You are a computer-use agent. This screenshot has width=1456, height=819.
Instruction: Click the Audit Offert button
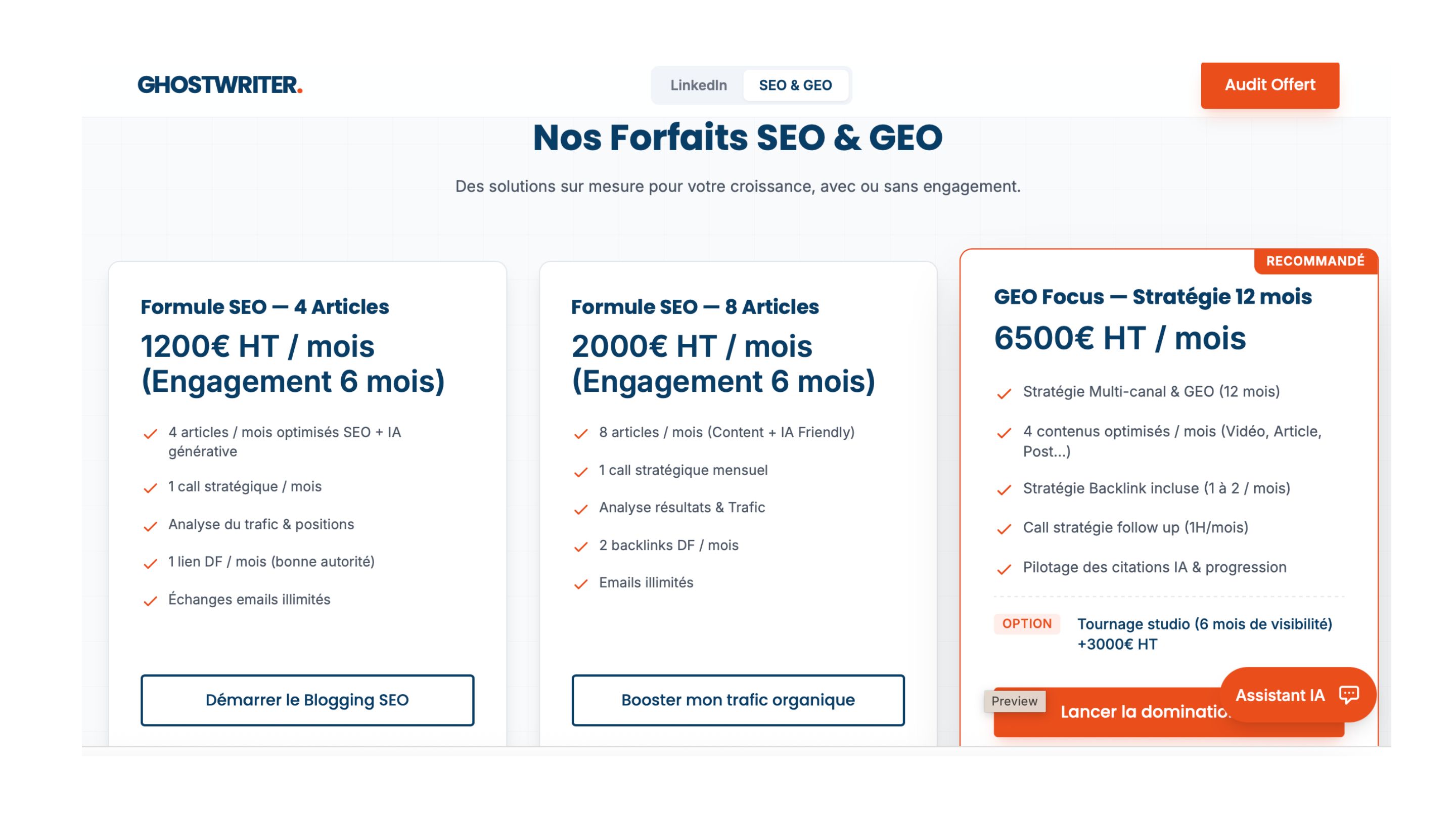coord(1269,85)
